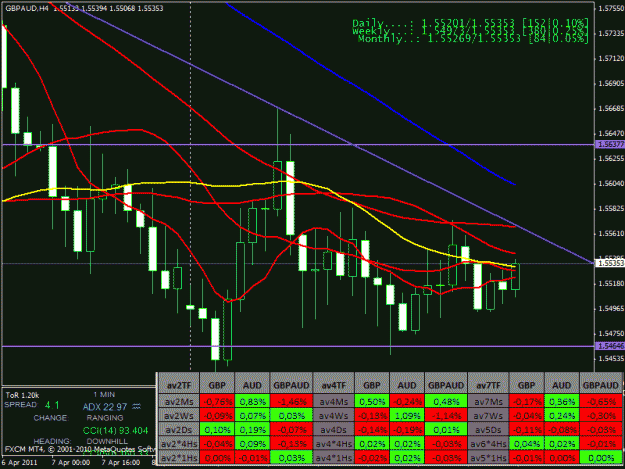Click the -0,11% cell in av5Ds row
The width and height of the screenshot is (625, 469).
[527, 430]
